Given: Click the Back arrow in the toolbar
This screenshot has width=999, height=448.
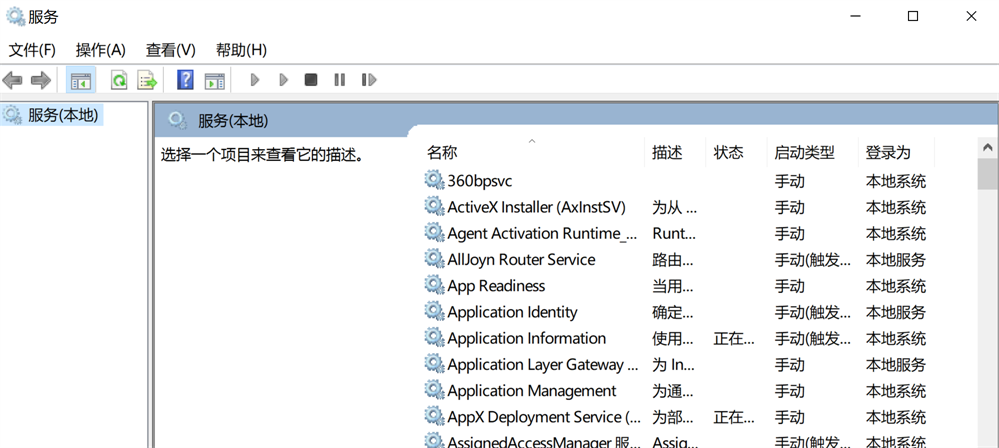Looking at the screenshot, I should pyautogui.click(x=13, y=80).
